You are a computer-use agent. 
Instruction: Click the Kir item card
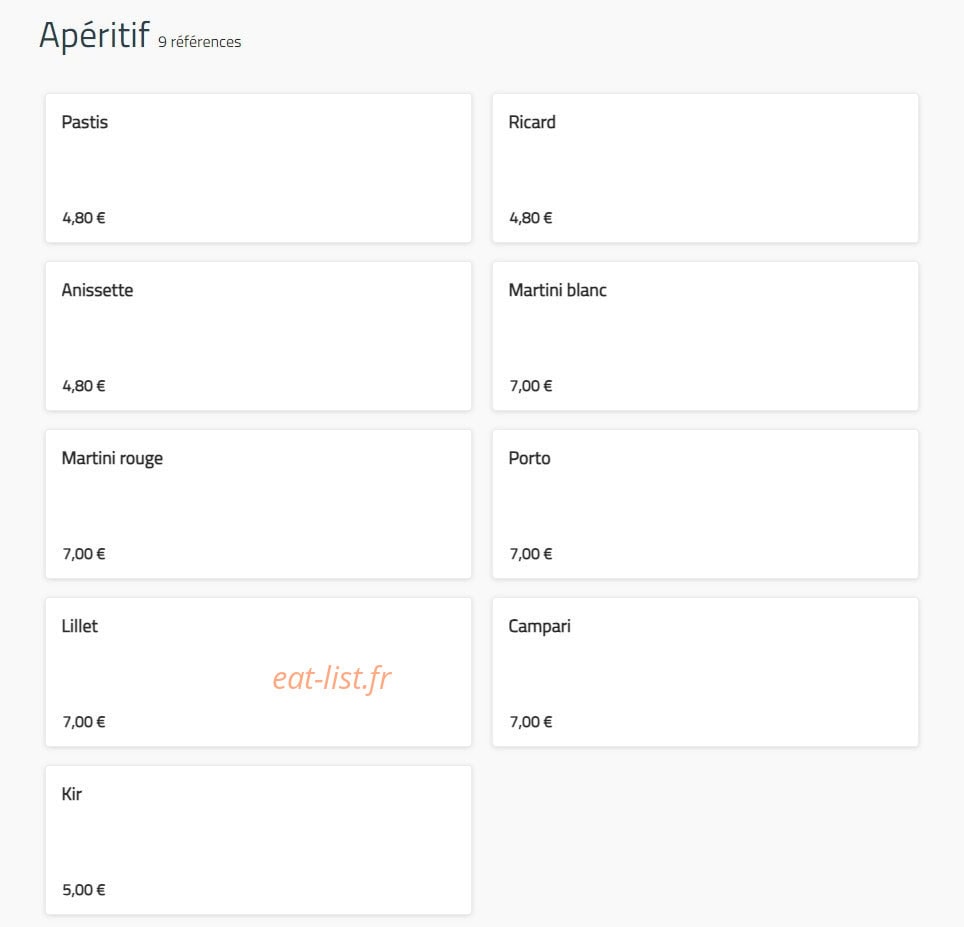click(258, 840)
